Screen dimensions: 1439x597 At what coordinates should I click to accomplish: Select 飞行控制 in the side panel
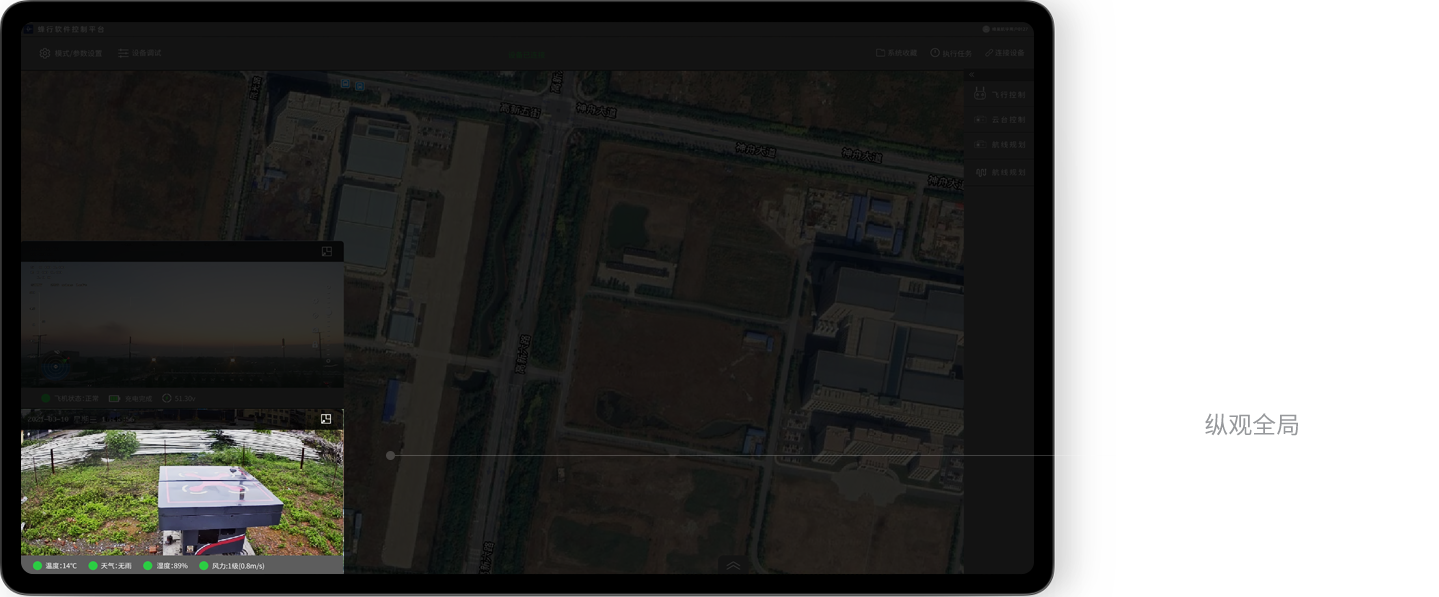pyautogui.click(x=1000, y=95)
